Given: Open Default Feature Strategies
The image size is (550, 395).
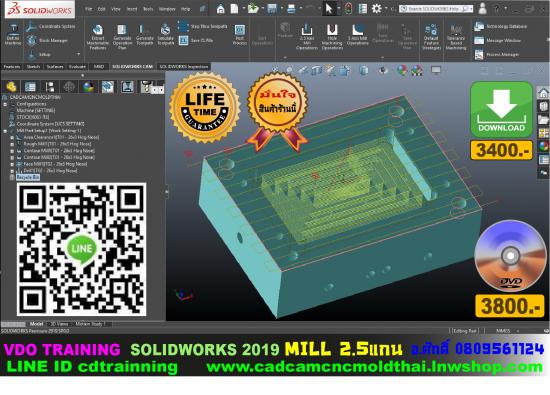Looking at the screenshot, I should (x=431, y=37).
